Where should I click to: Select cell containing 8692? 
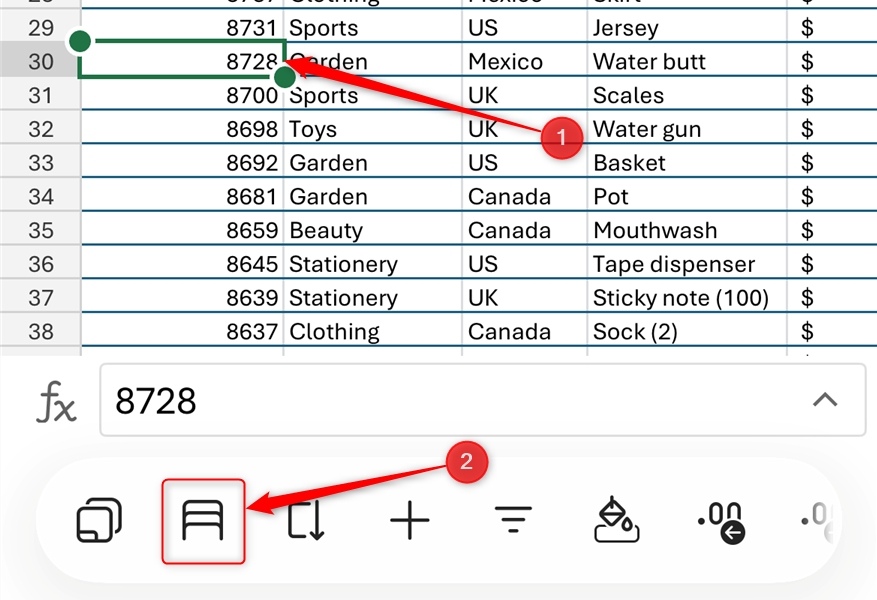coord(182,162)
